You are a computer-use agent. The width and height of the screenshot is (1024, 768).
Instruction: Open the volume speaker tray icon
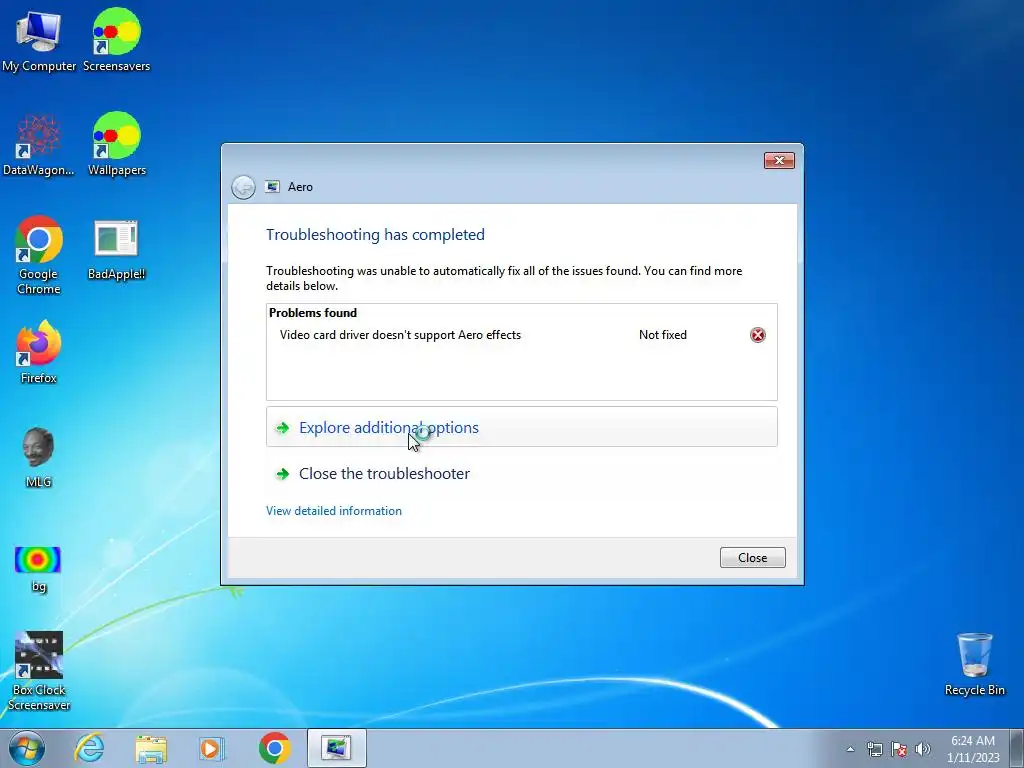(x=923, y=749)
